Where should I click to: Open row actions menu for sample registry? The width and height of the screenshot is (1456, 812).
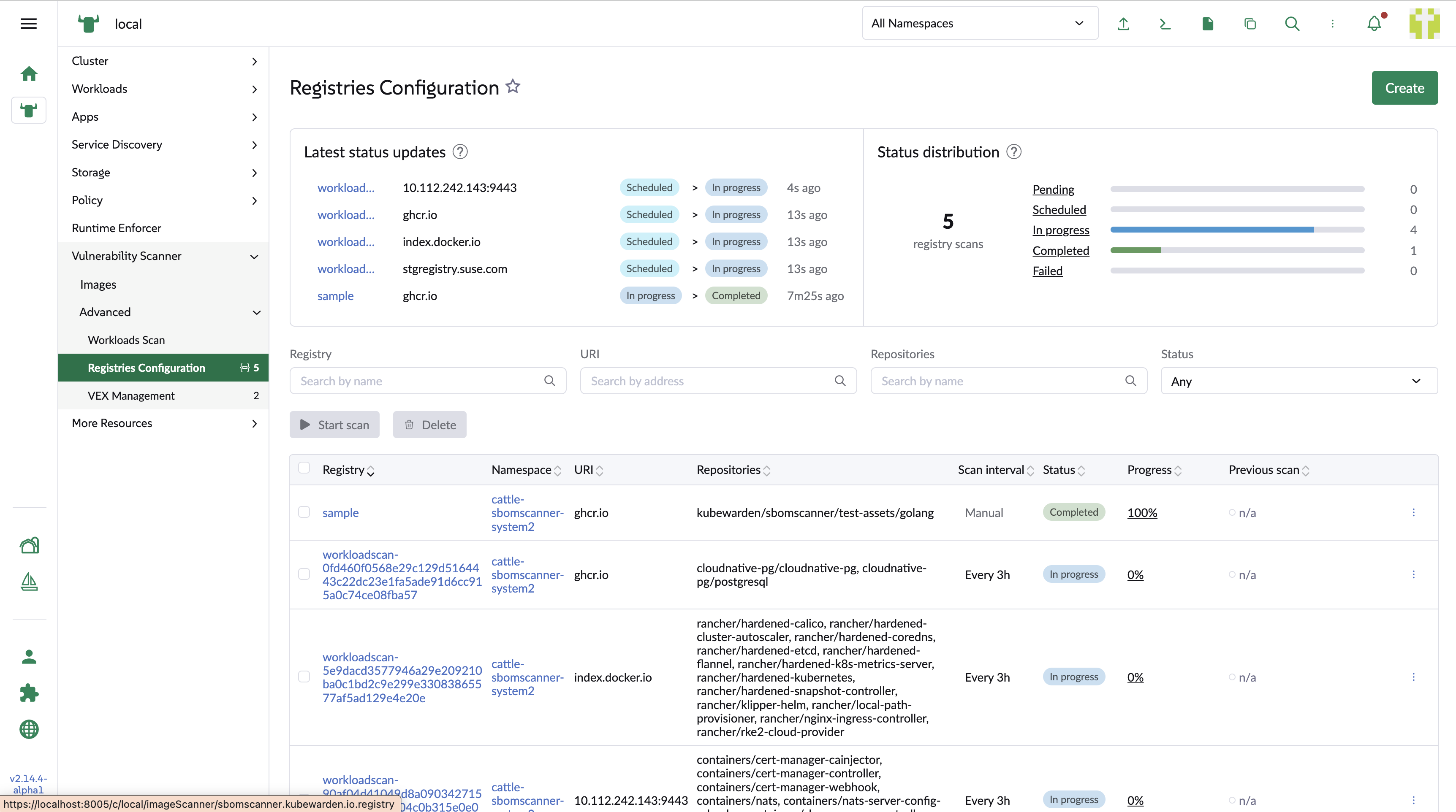[1413, 512]
